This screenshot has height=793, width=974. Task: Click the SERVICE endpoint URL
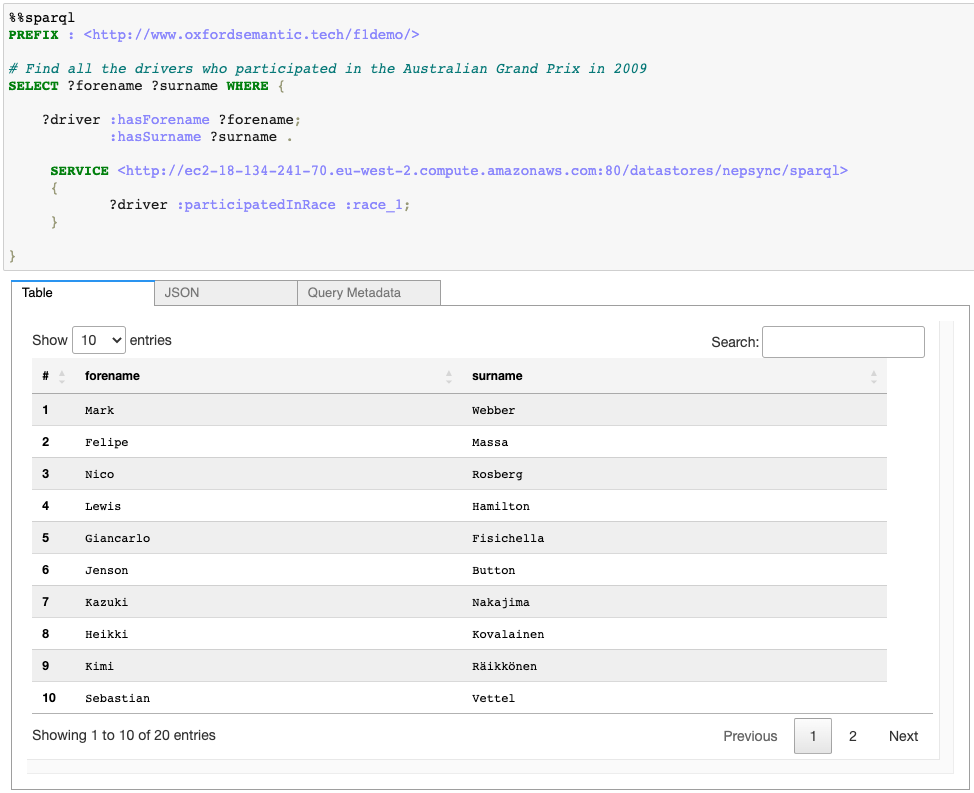tap(482, 170)
